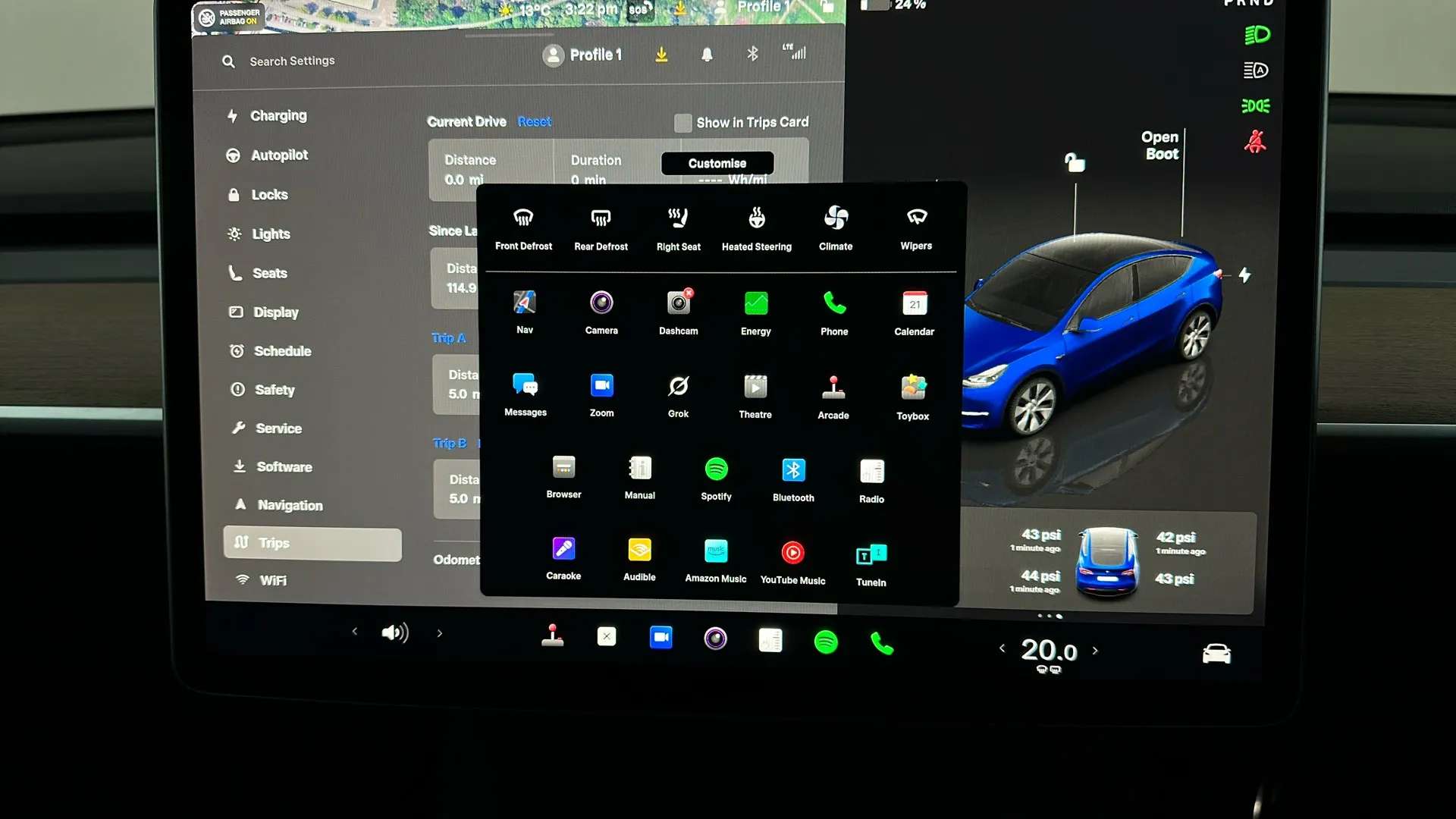Switch to the Charging settings tab
Viewport: 1456px width, 819px height.
click(x=278, y=115)
